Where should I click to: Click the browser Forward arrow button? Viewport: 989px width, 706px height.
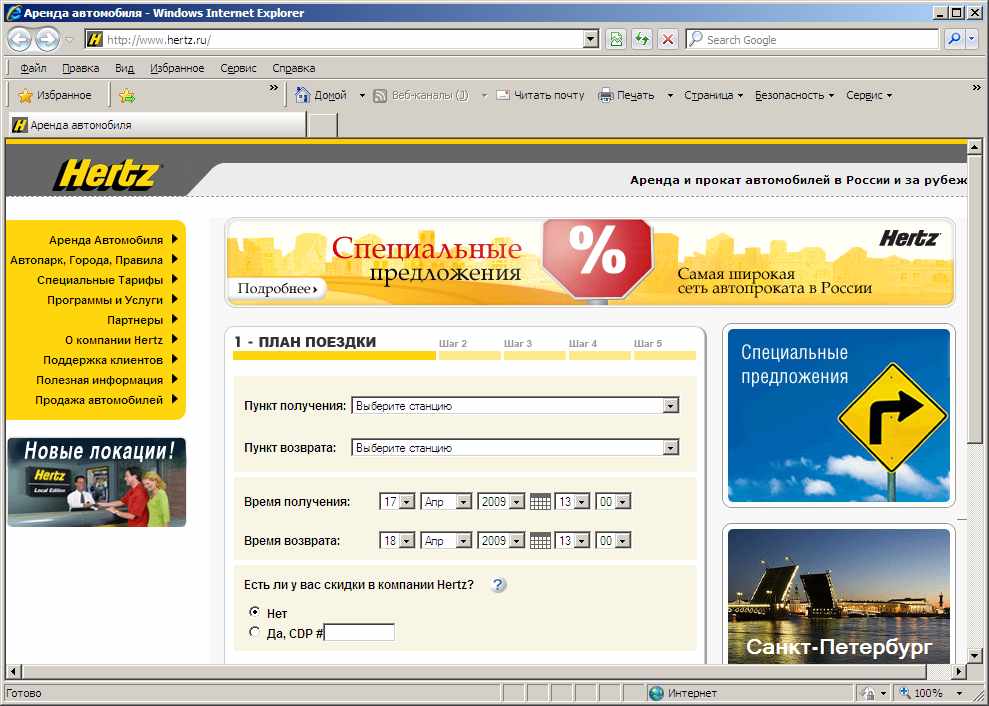point(47,40)
